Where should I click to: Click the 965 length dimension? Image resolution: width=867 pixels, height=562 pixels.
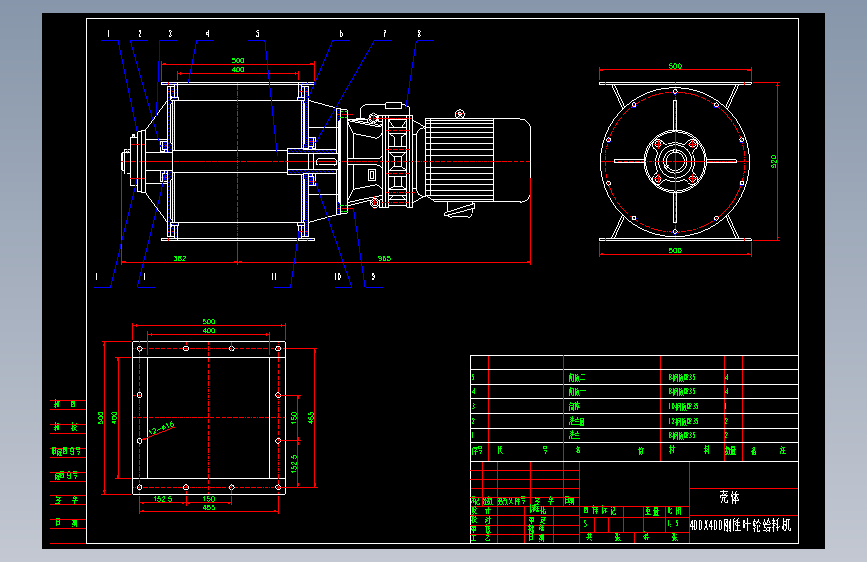(384, 258)
